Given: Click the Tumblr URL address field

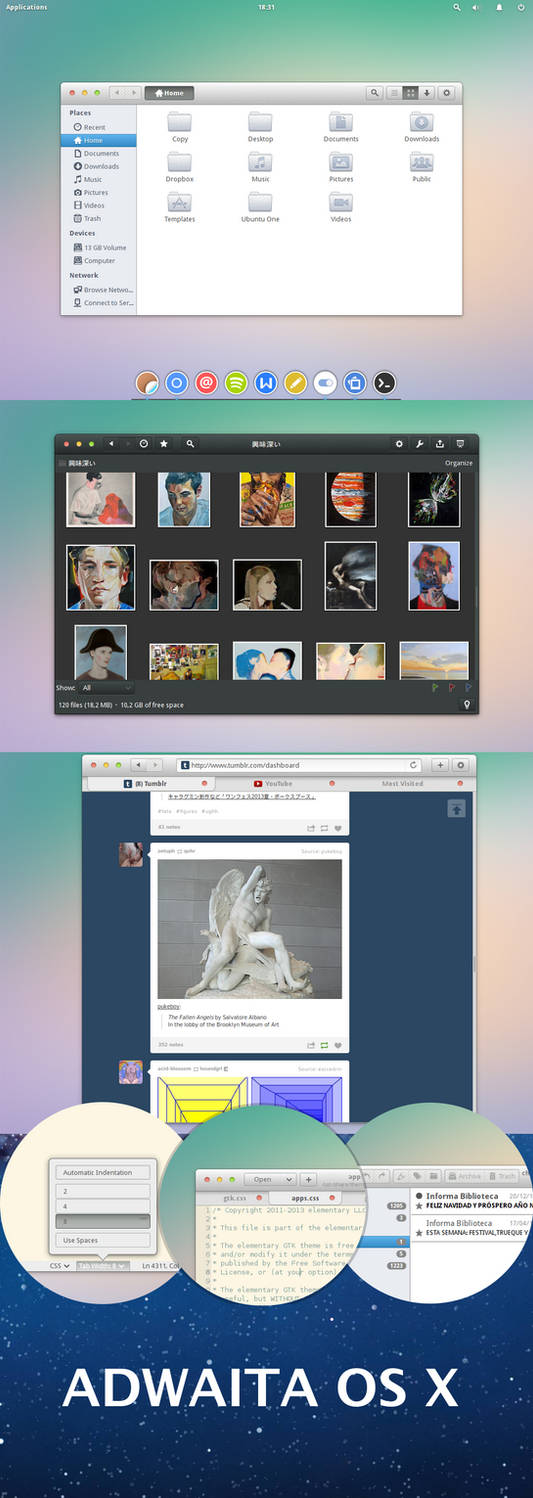Looking at the screenshot, I should click(x=299, y=765).
